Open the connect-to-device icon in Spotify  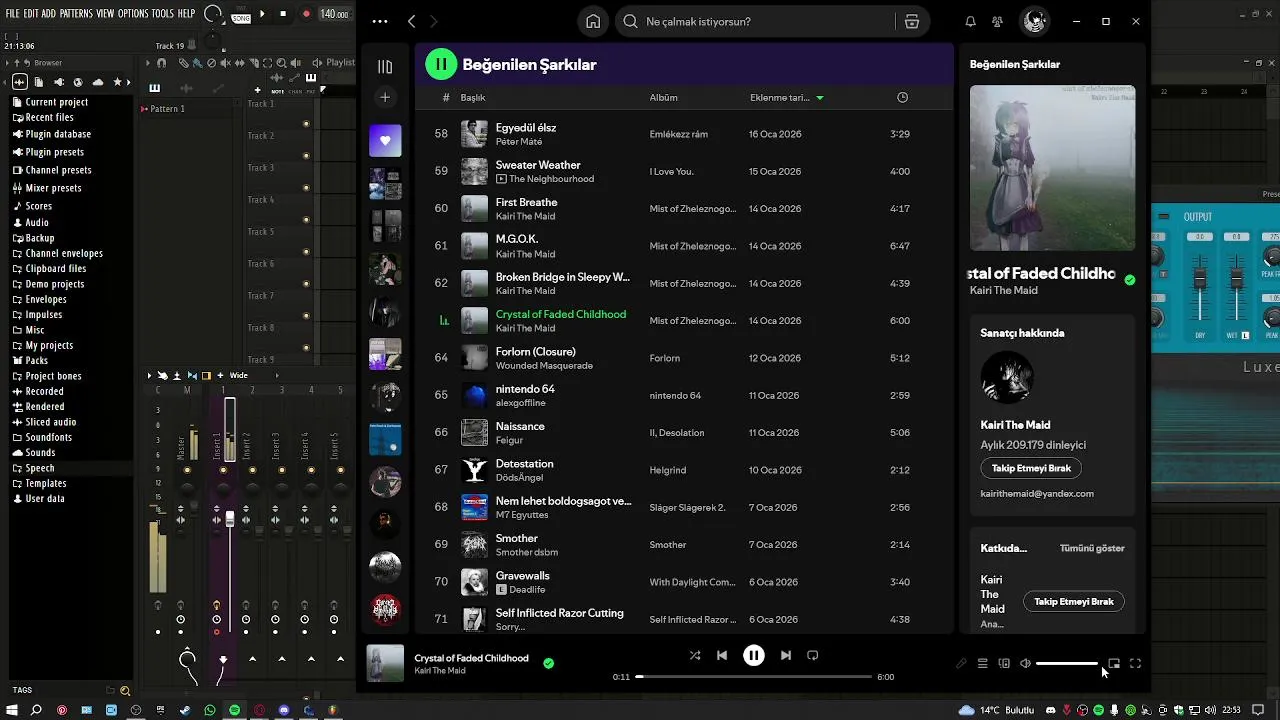coord(1004,663)
